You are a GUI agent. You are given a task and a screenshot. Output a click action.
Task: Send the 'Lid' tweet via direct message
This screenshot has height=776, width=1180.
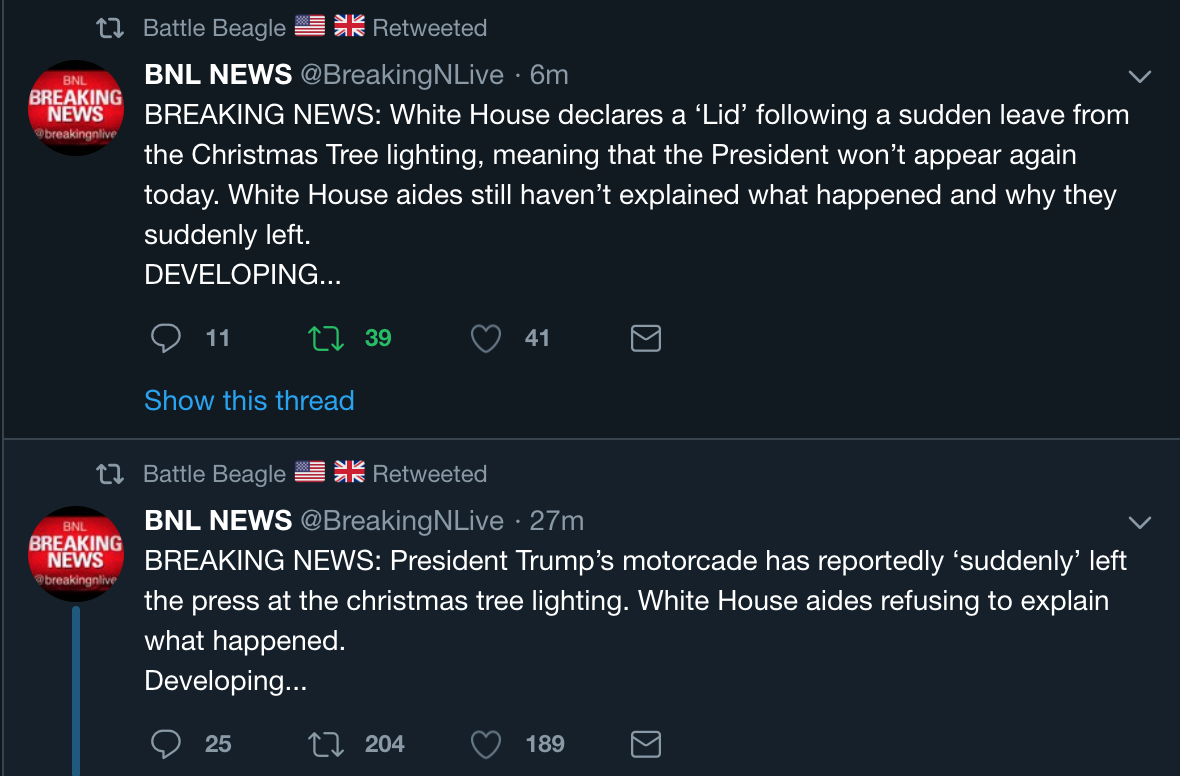click(x=646, y=339)
